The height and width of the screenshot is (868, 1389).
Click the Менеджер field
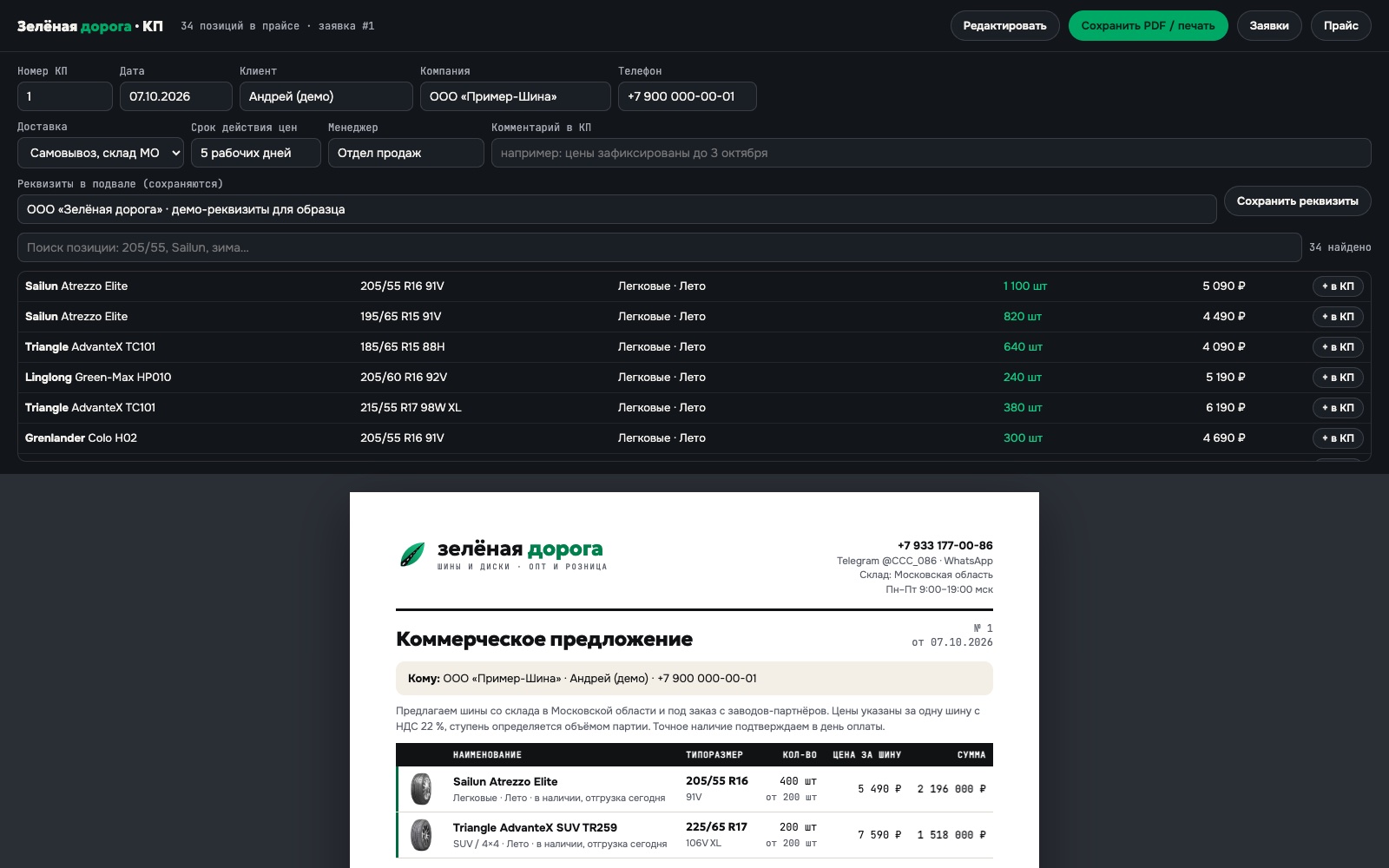click(406, 153)
